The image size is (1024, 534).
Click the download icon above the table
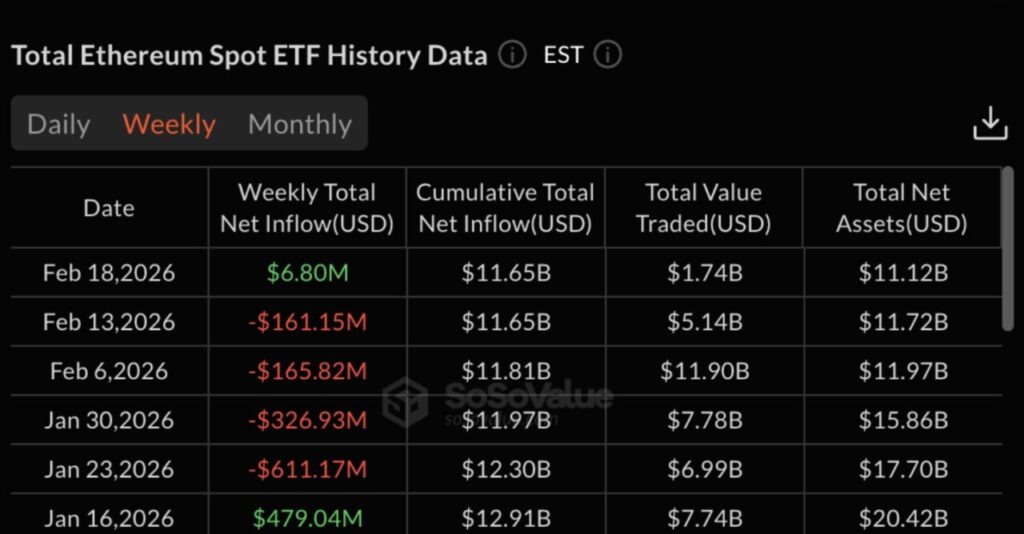(990, 124)
